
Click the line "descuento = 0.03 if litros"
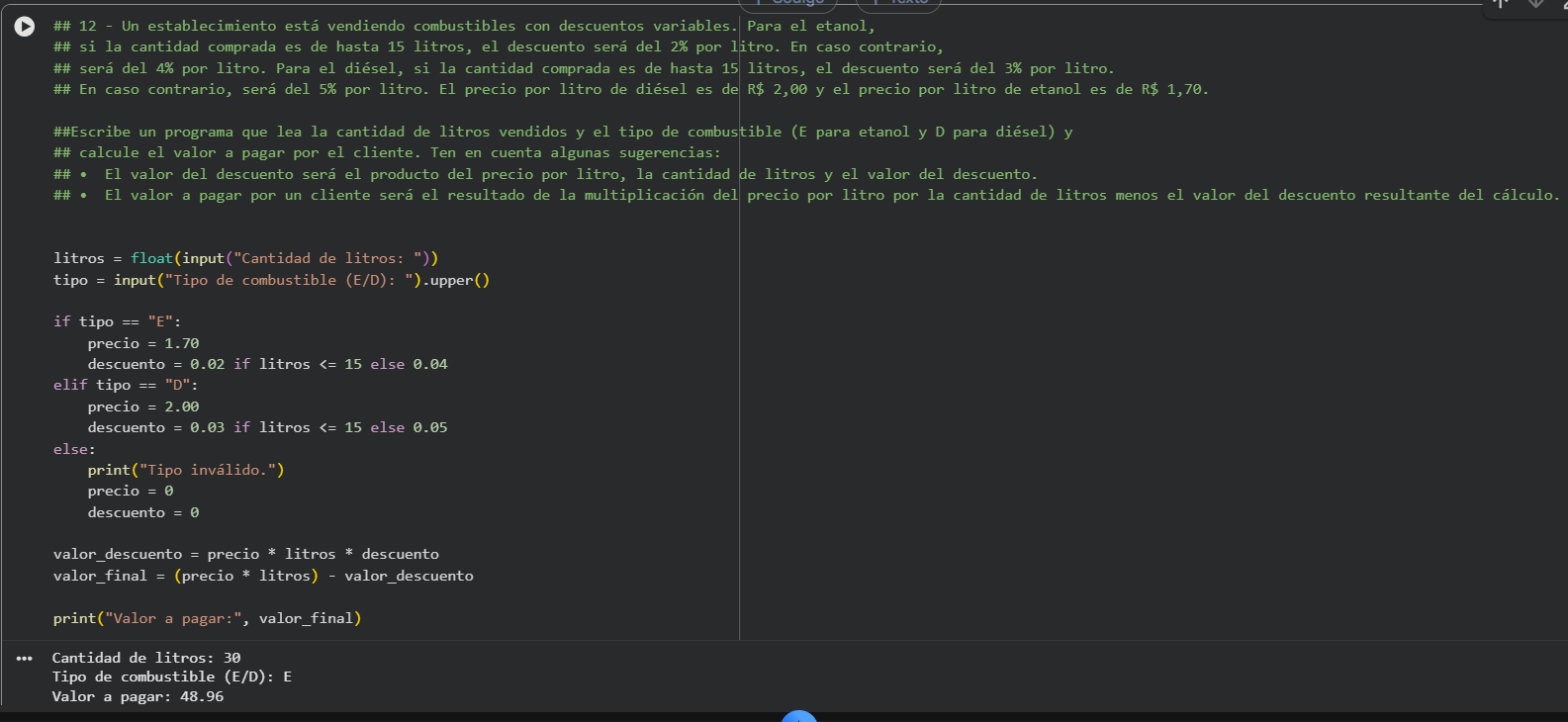tap(267, 428)
